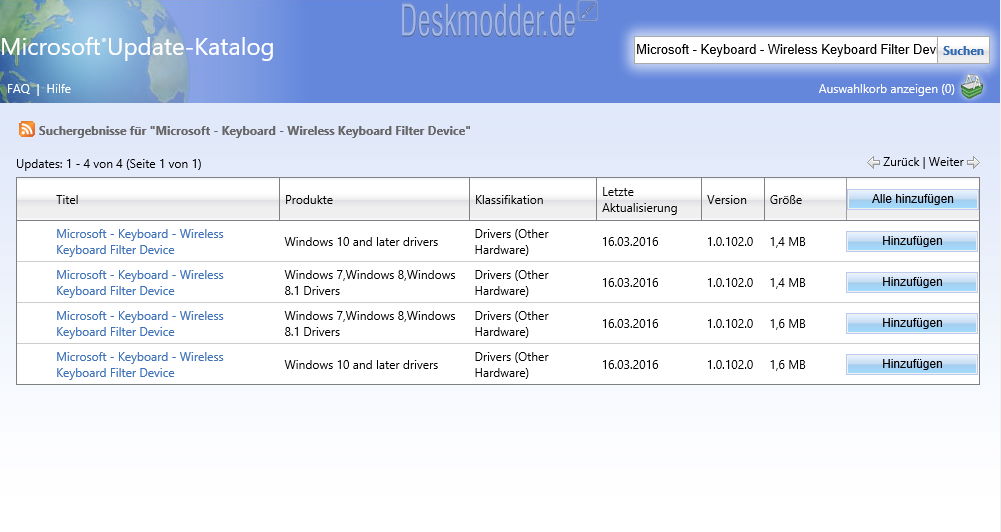Click '1,4 MB' size in first row
Screen dimensions: 1001x532
point(787,242)
